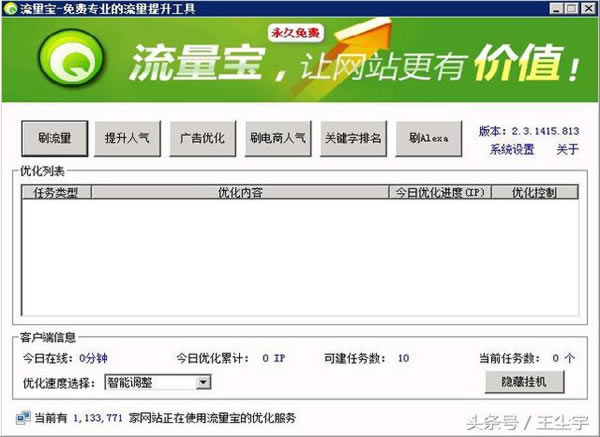Close the 流量宝 window
This screenshot has width=600, height=437.
589,8
